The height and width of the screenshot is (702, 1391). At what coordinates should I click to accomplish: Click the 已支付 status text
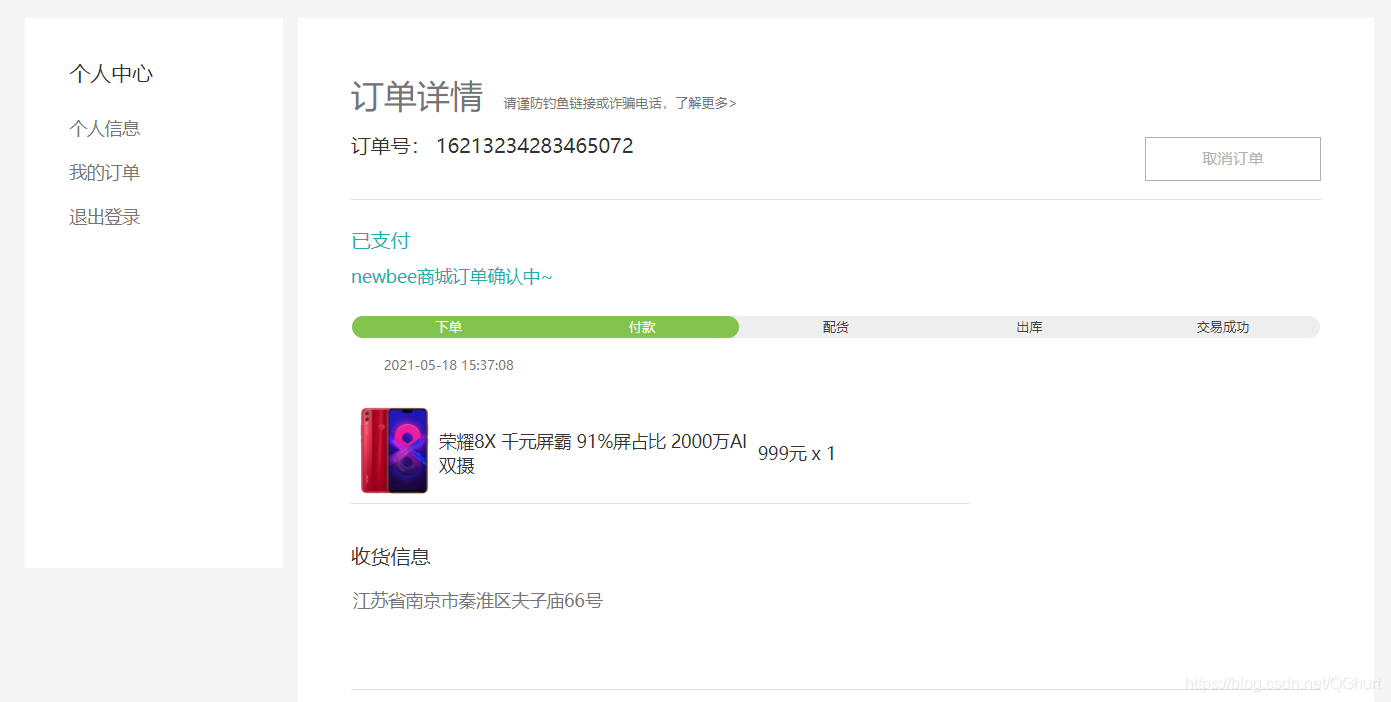click(x=381, y=241)
